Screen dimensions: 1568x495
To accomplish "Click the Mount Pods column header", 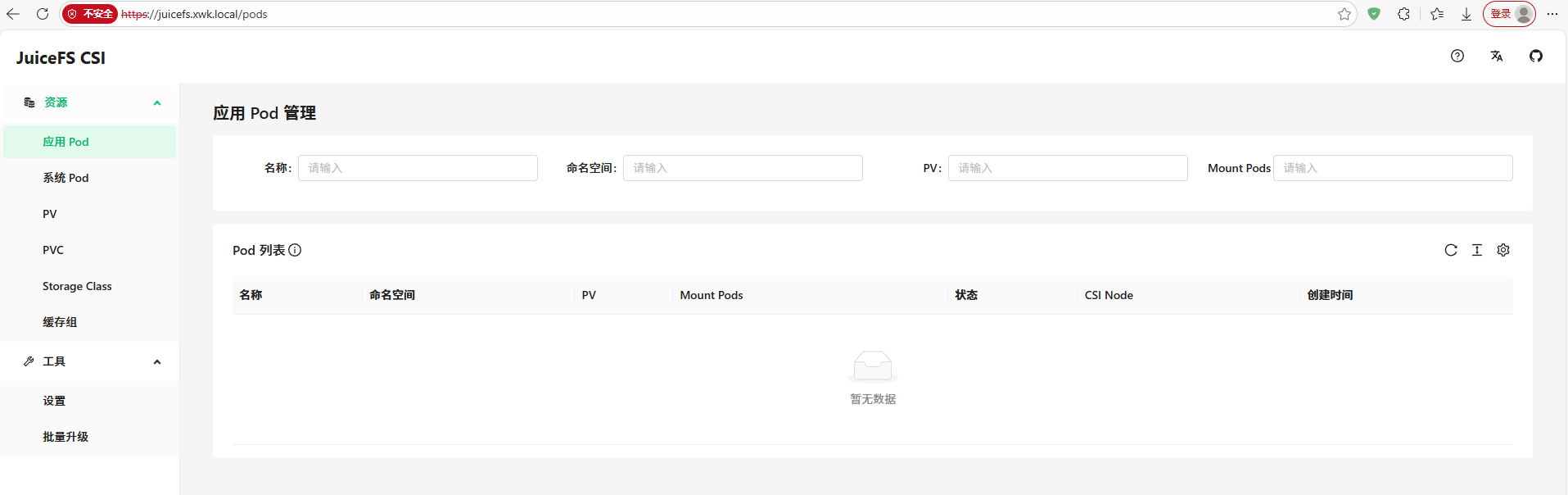I will pyautogui.click(x=811, y=295).
